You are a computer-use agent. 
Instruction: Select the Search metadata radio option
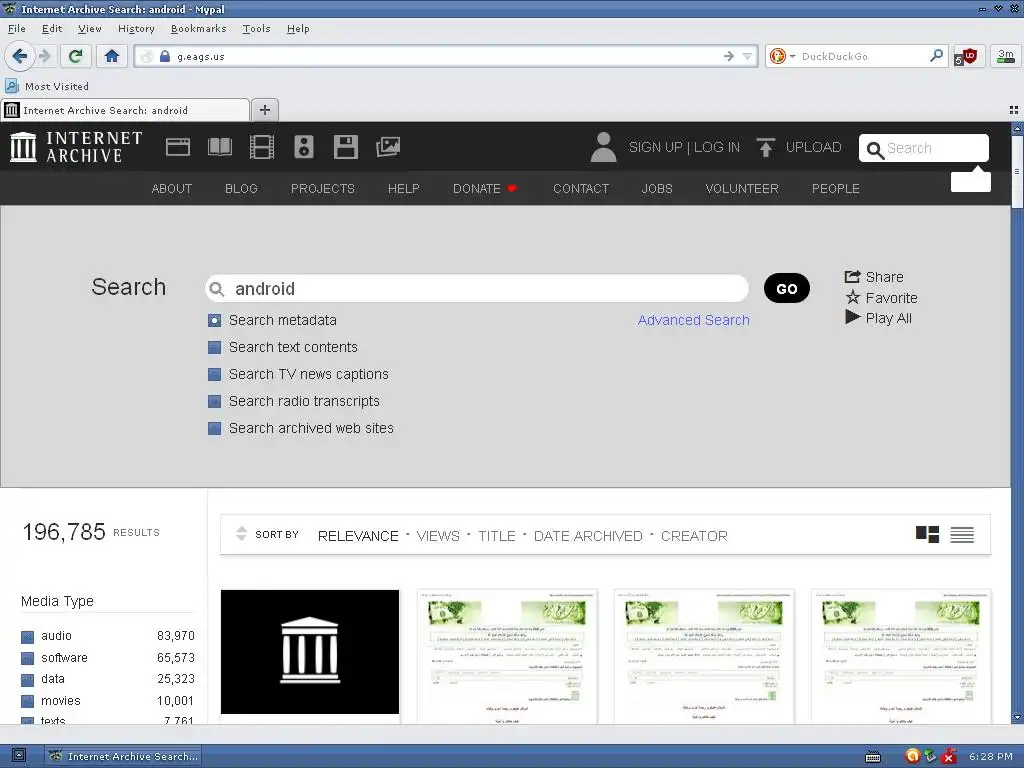(x=214, y=321)
